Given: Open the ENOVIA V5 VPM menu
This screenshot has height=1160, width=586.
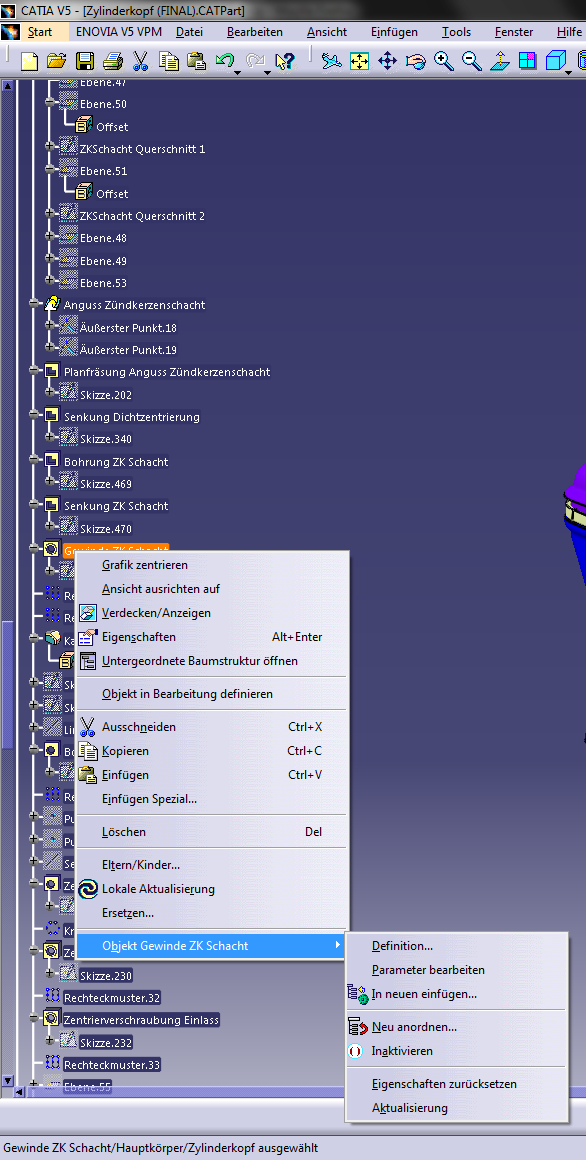Looking at the screenshot, I should coord(119,32).
